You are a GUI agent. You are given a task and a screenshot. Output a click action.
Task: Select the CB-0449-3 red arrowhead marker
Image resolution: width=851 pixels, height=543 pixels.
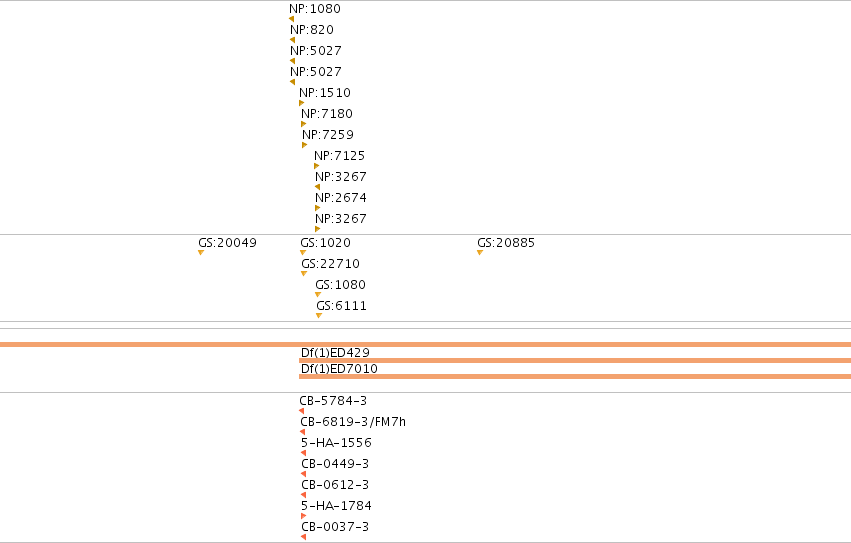pyautogui.click(x=304, y=474)
